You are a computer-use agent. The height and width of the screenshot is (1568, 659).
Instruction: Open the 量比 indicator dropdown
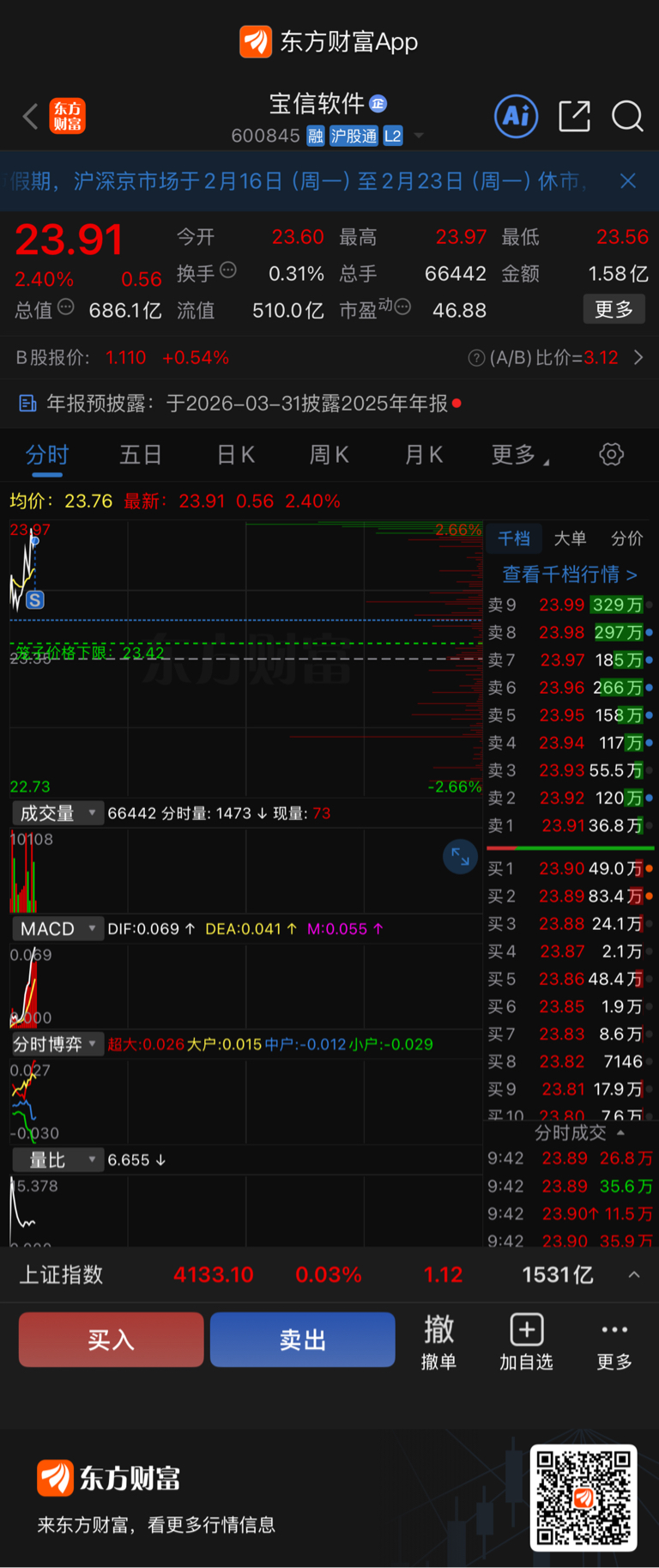coord(57,1160)
